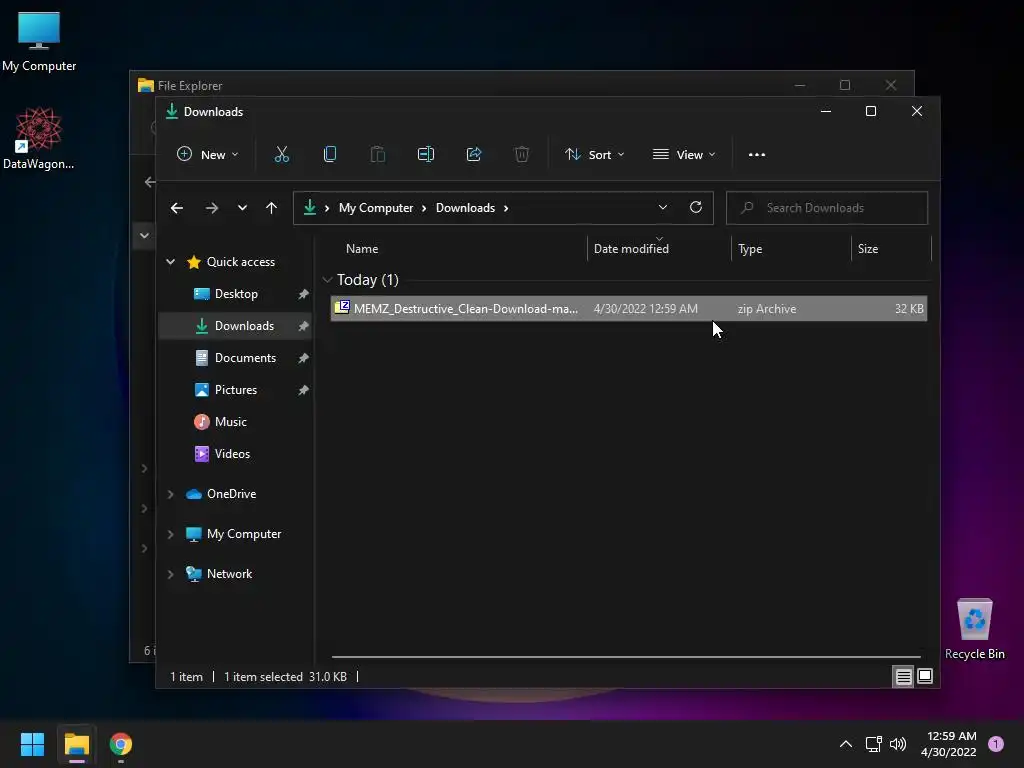Sort by the Name column header
The width and height of the screenshot is (1024, 768).
362,249
